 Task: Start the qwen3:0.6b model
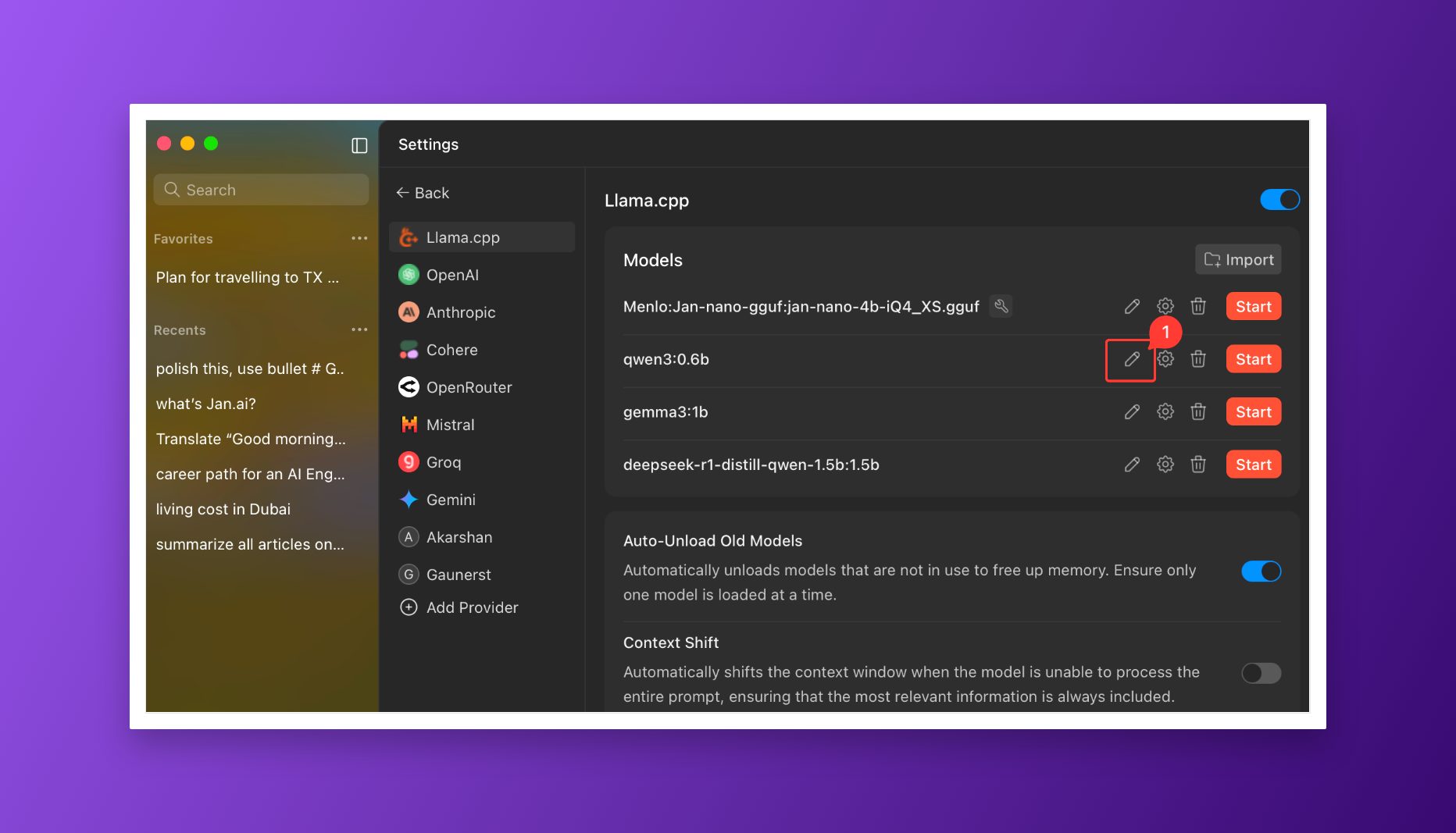pyautogui.click(x=1254, y=359)
